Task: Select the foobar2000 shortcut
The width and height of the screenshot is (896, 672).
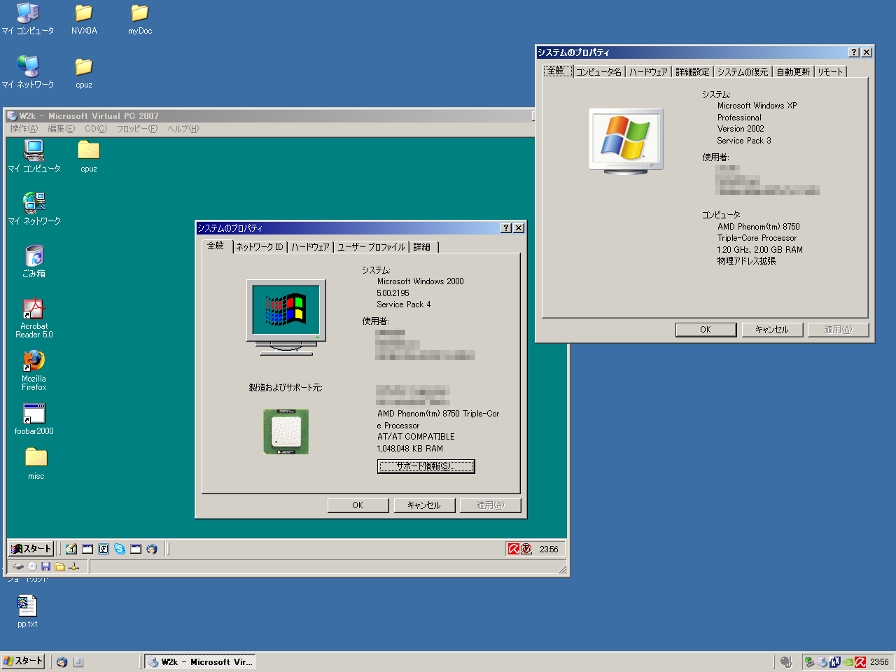Action: tap(34, 419)
